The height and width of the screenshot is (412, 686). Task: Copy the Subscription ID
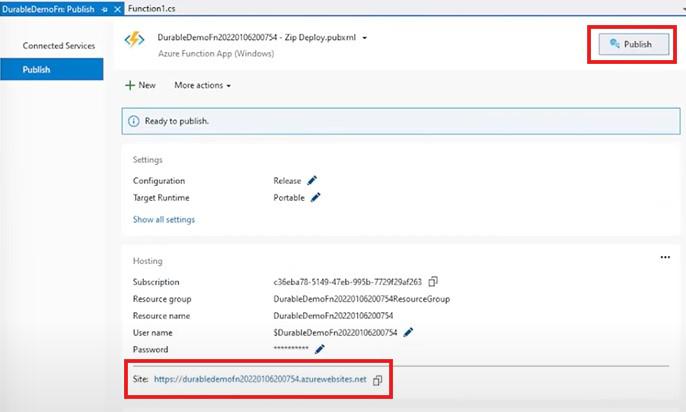[x=433, y=281]
